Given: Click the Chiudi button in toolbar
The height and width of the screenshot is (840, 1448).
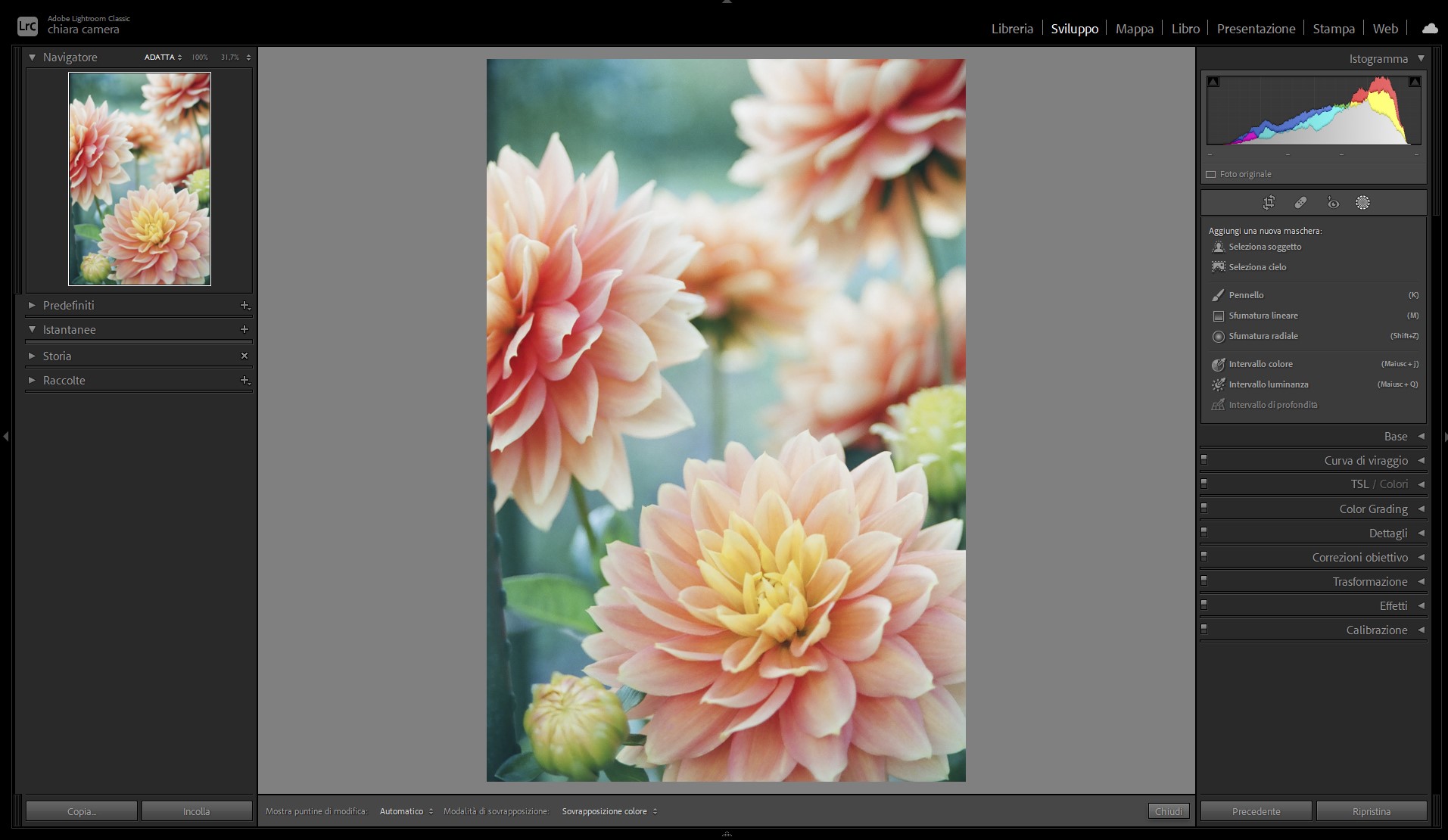Looking at the screenshot, I should [1169, 811].
